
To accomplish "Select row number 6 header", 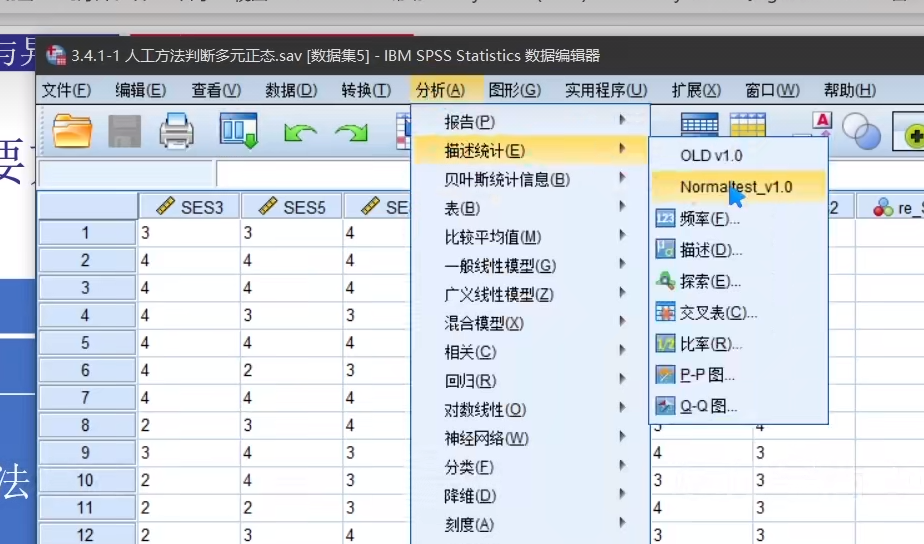I will 87,370.
